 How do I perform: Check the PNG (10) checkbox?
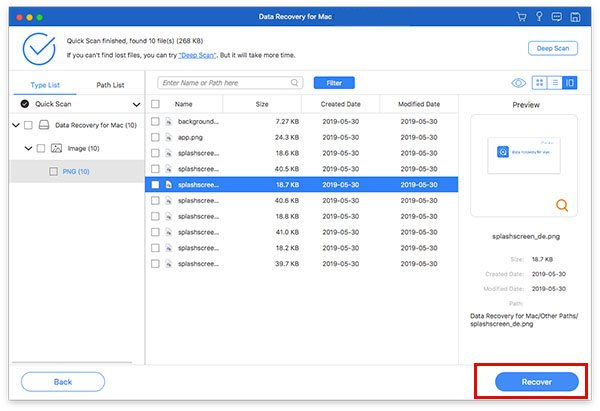(54, 171)
